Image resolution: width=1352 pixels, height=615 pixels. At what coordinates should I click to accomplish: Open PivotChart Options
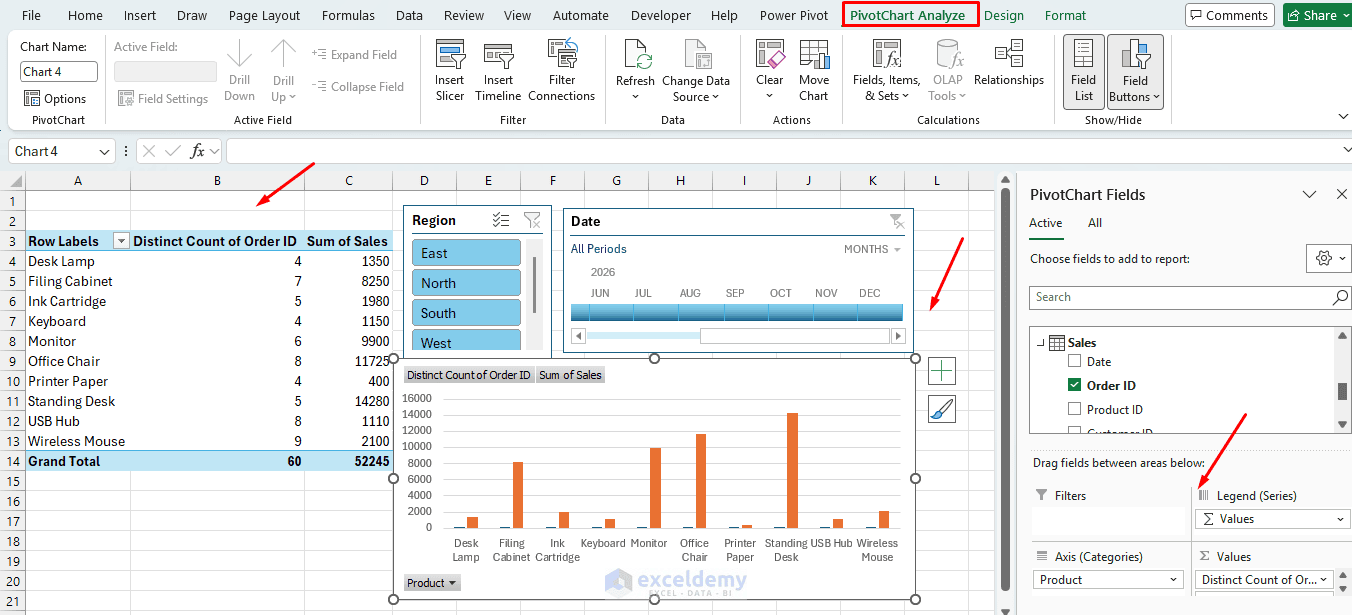55,99
